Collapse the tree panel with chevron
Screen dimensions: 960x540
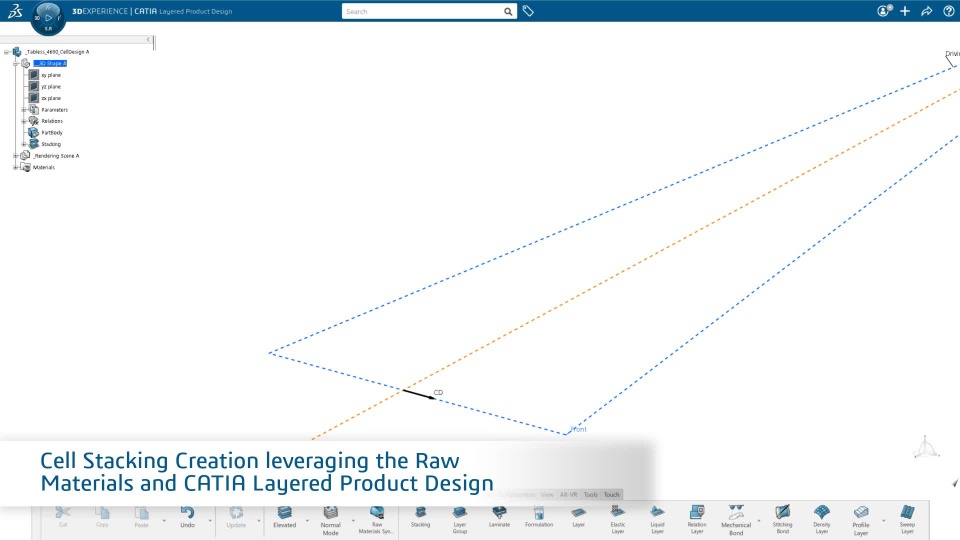click(x=148, y=40)
